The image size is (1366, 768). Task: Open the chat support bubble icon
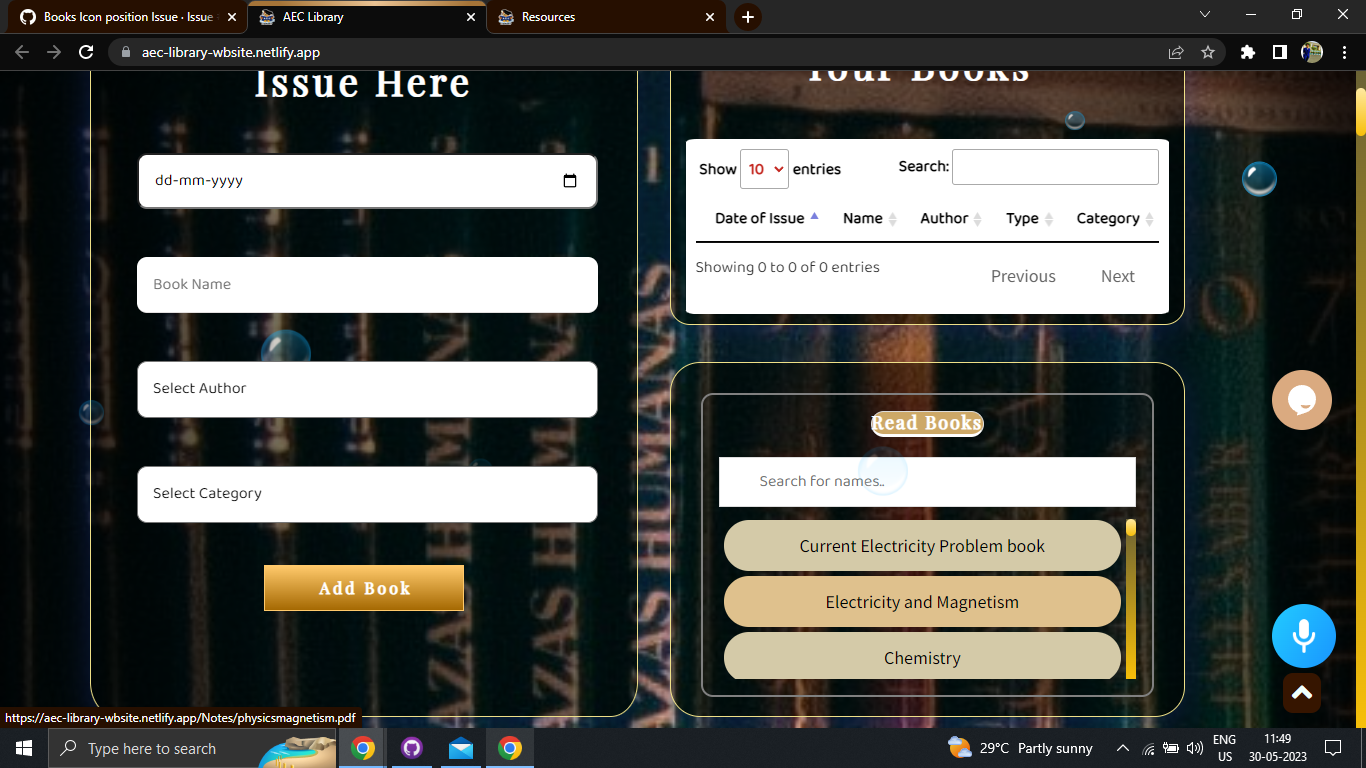point(1301,399)
